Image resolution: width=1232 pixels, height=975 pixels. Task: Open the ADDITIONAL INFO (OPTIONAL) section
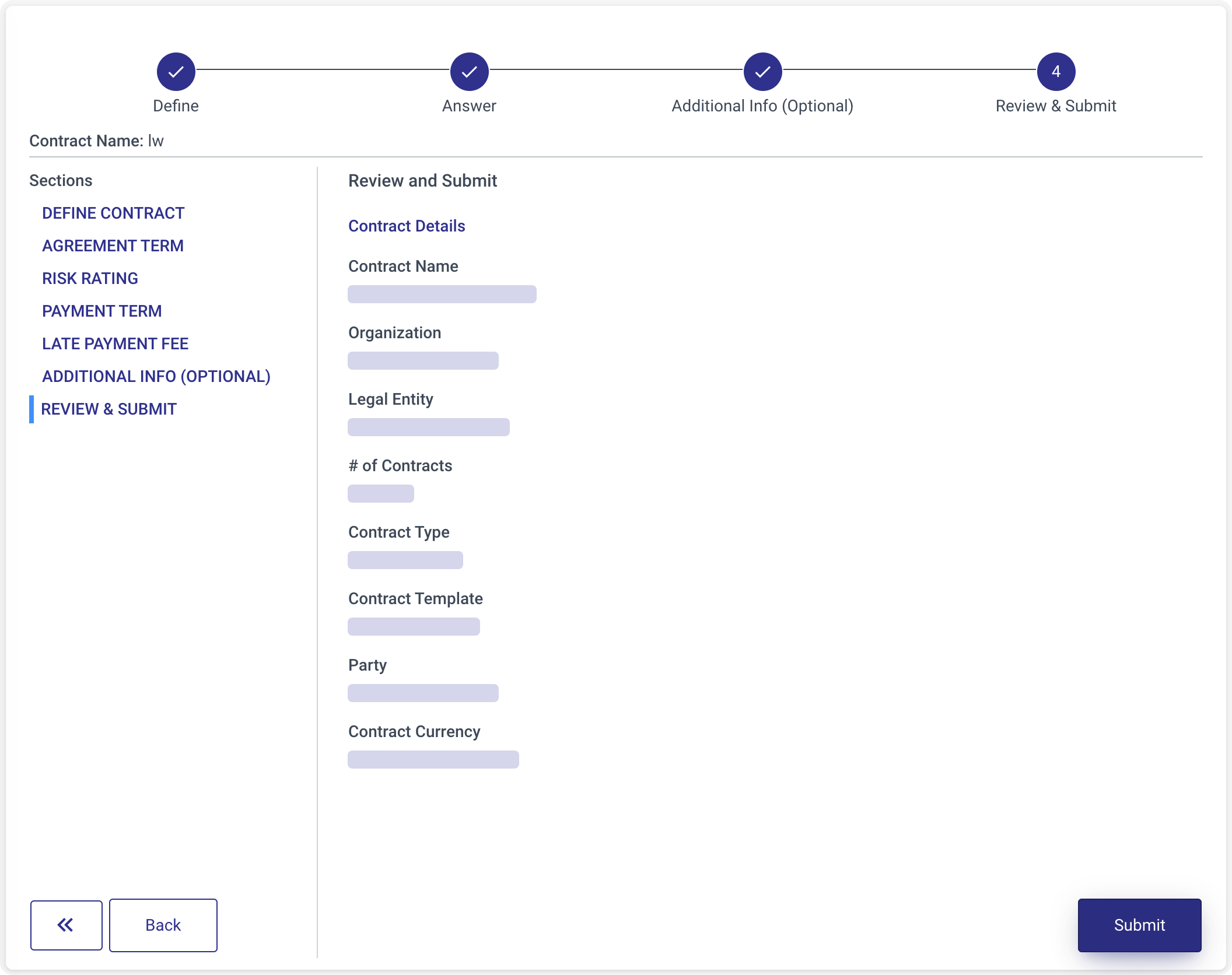click(156, 376)
